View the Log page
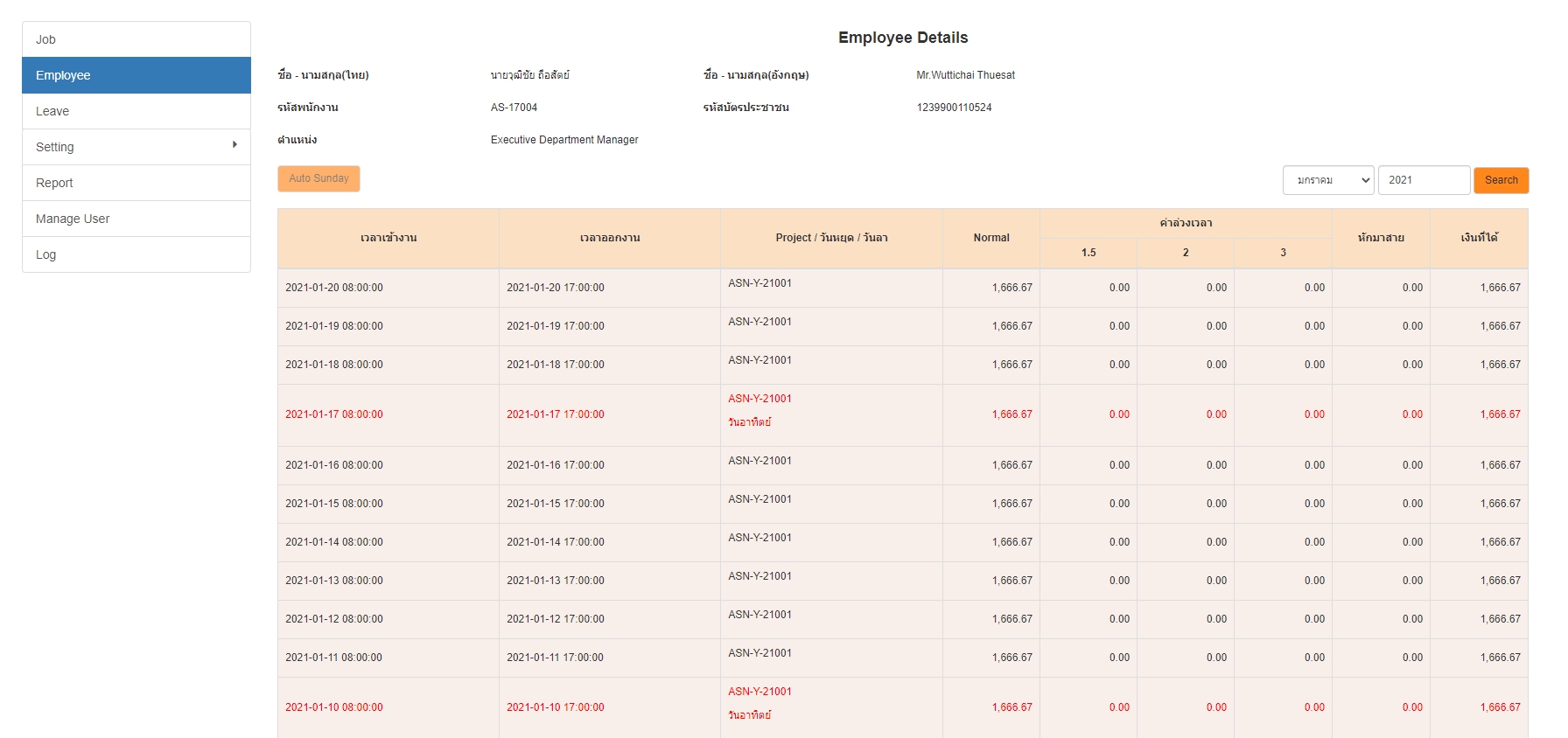The width and height of the screenshot is (1568, 738). [x=136, y=254]
